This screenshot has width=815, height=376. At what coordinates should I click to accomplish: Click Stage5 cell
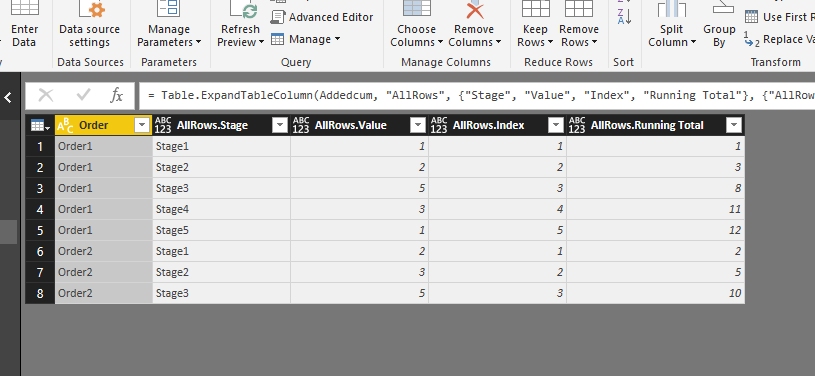tap(221, 230)
